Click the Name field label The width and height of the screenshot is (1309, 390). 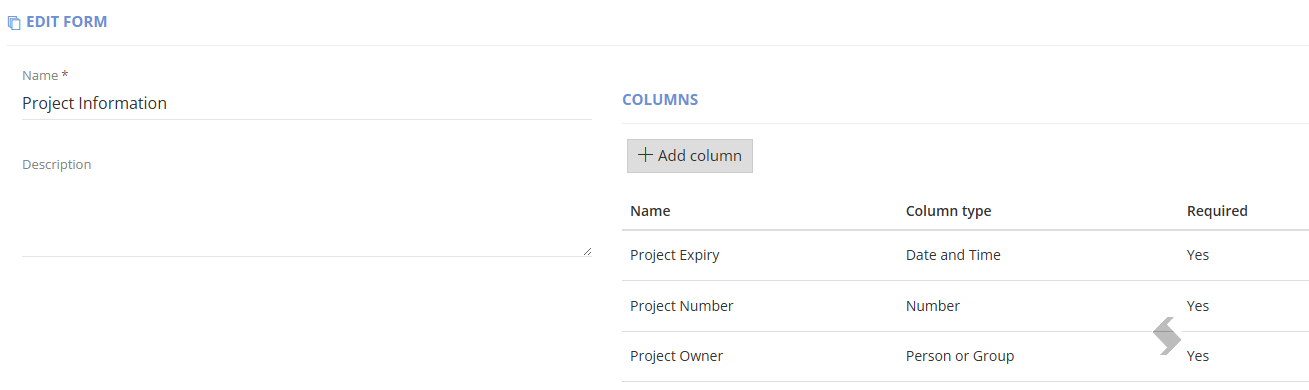[45, 75]
